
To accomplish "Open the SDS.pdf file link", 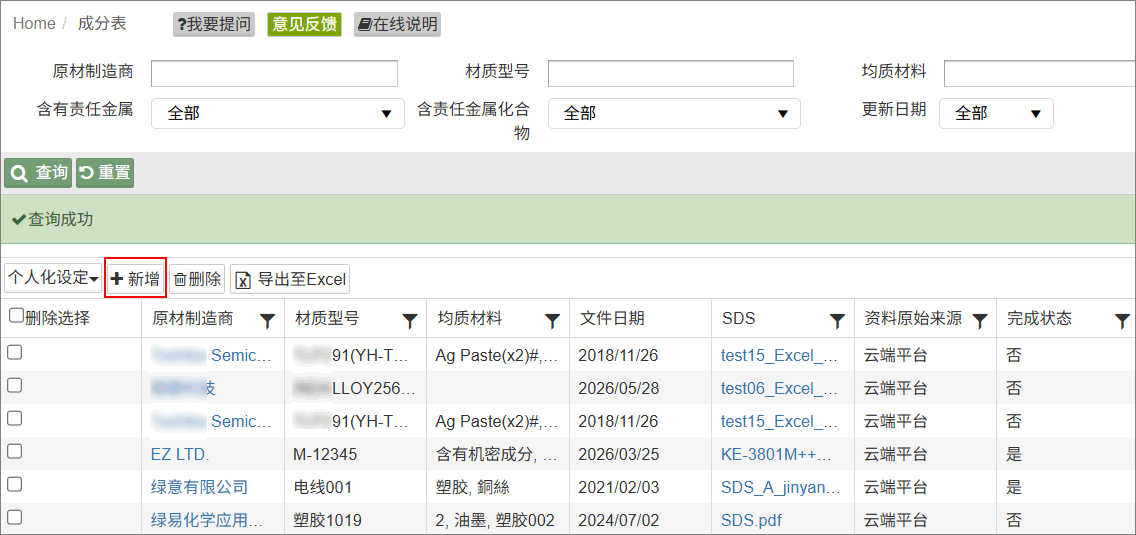I will point(751,520).
